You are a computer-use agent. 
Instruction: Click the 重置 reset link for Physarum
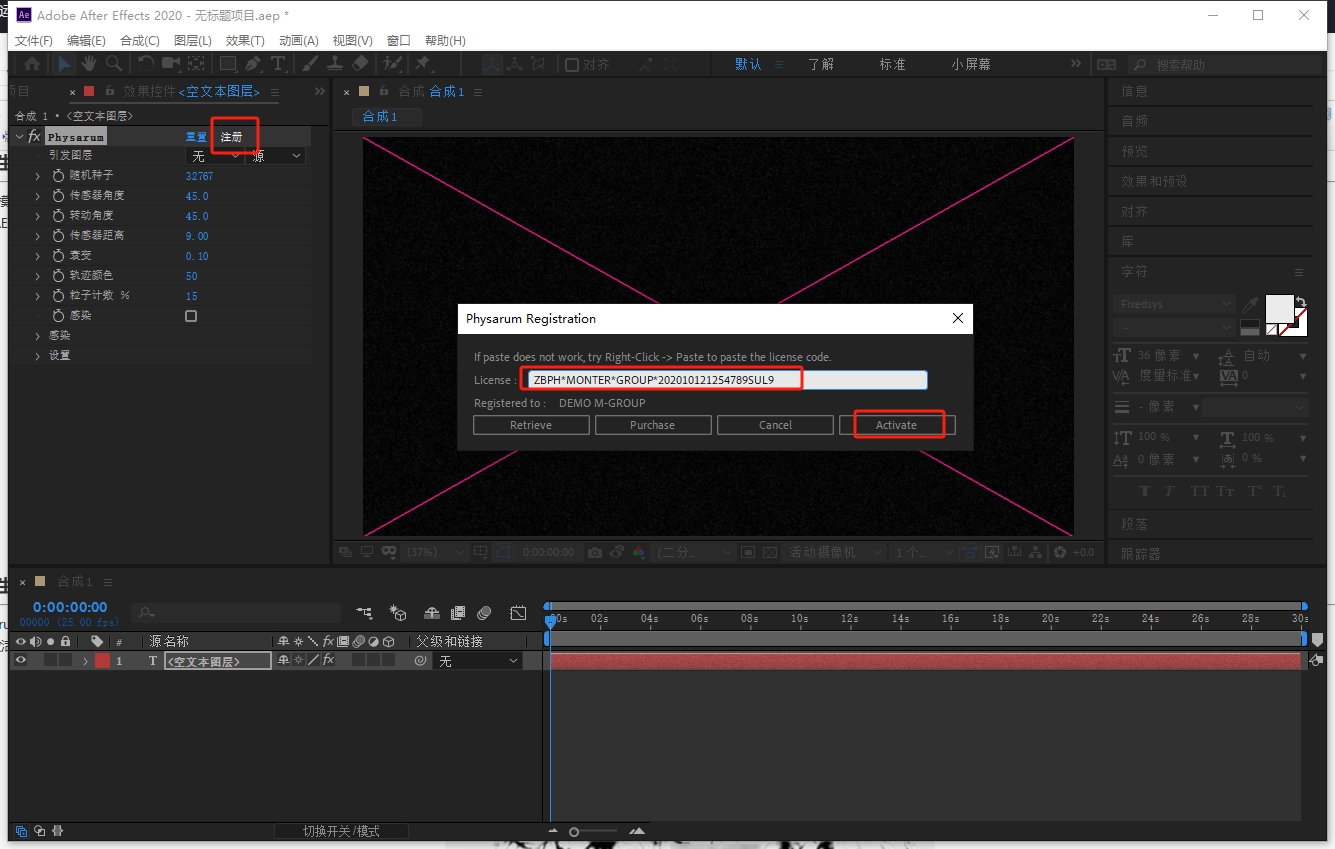(x=196, y=136)
